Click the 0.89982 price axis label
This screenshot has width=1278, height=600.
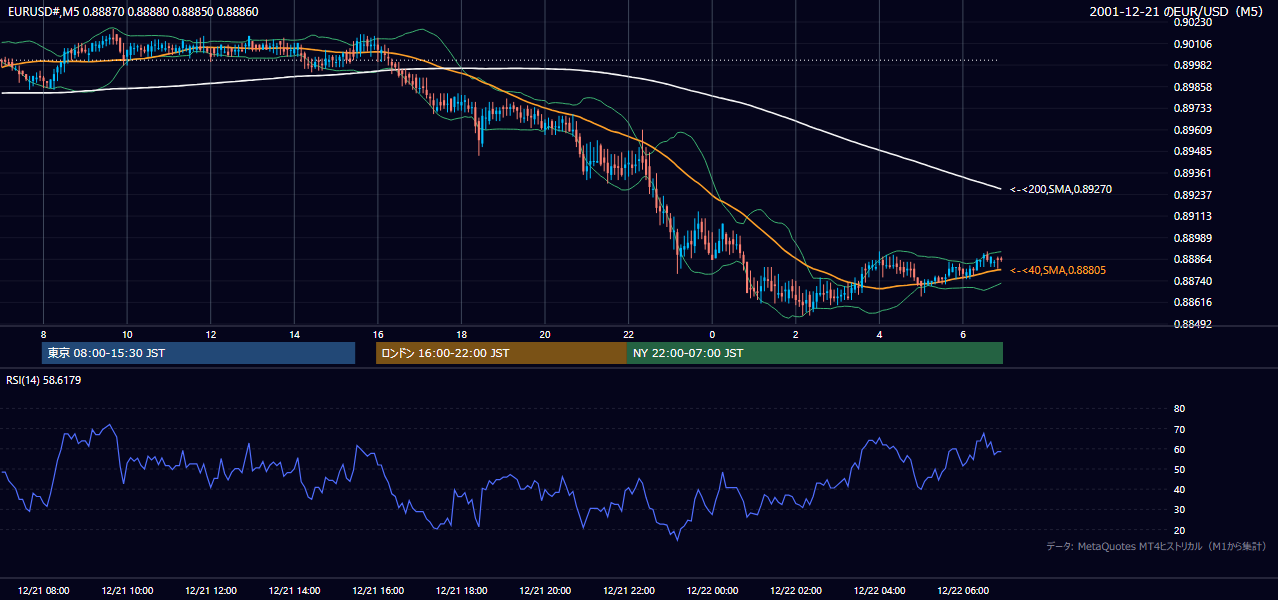point(1192,65)
